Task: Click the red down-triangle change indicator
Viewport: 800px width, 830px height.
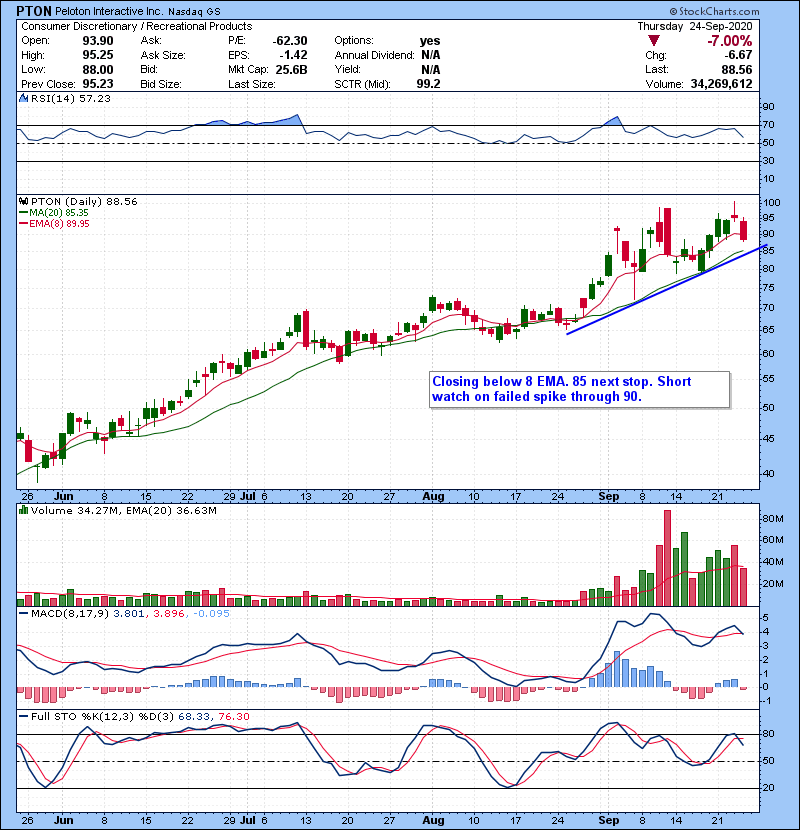Action: [x=653, y=41]
